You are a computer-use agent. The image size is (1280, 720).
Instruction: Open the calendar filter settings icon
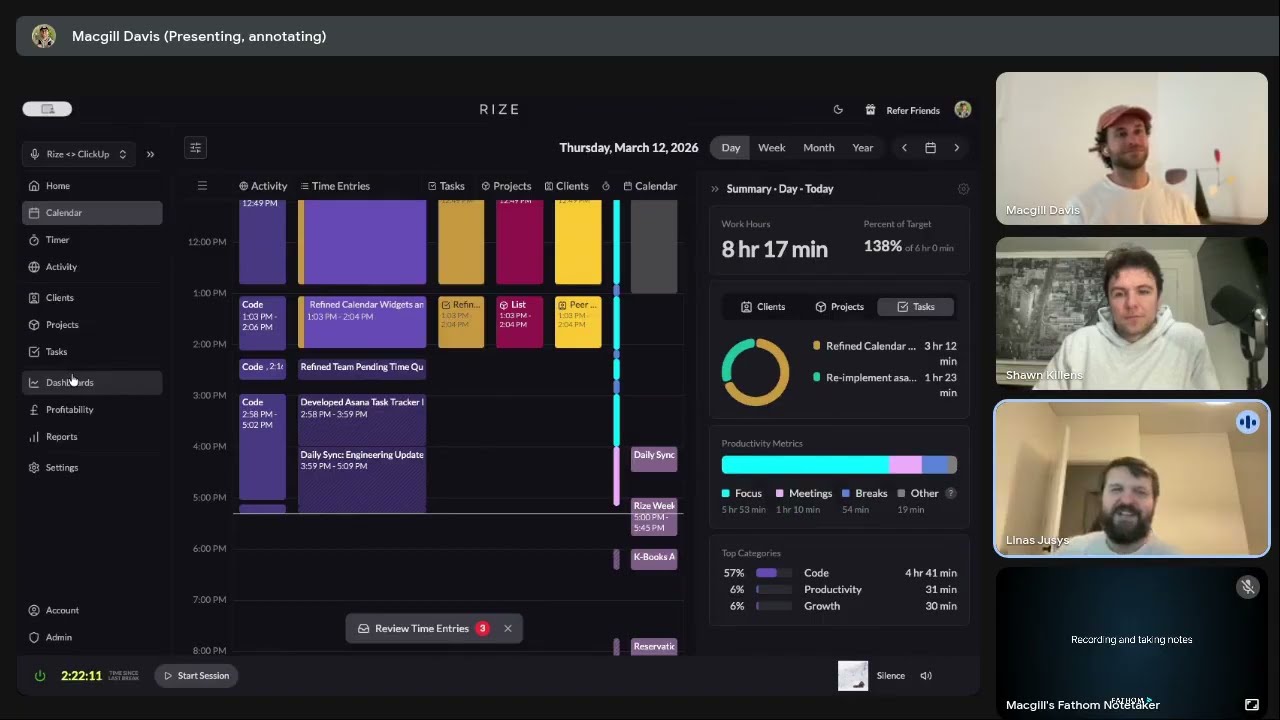(196, 148)
